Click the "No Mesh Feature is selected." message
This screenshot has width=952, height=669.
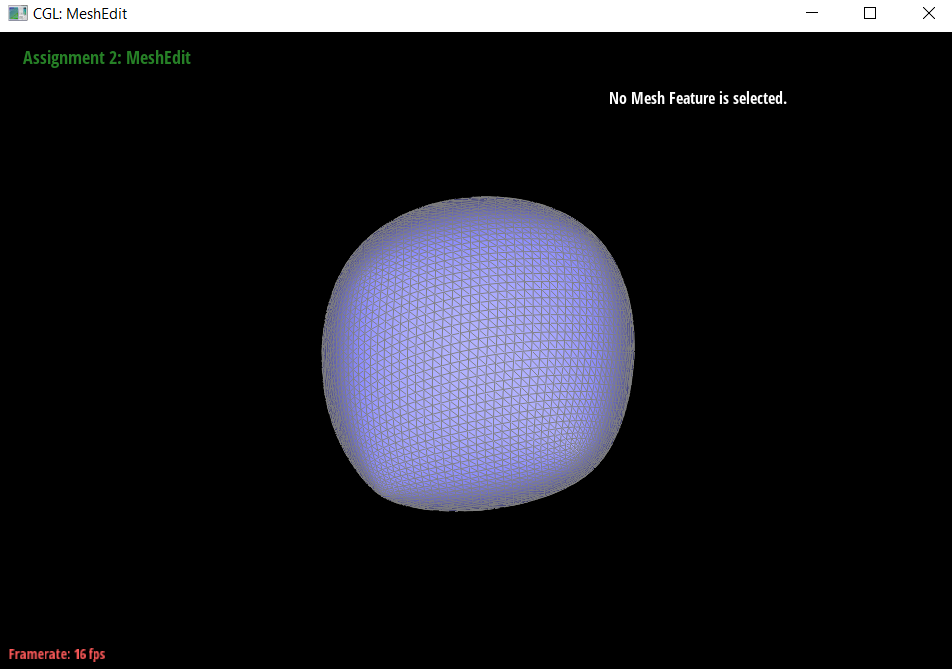pos(698,98)
